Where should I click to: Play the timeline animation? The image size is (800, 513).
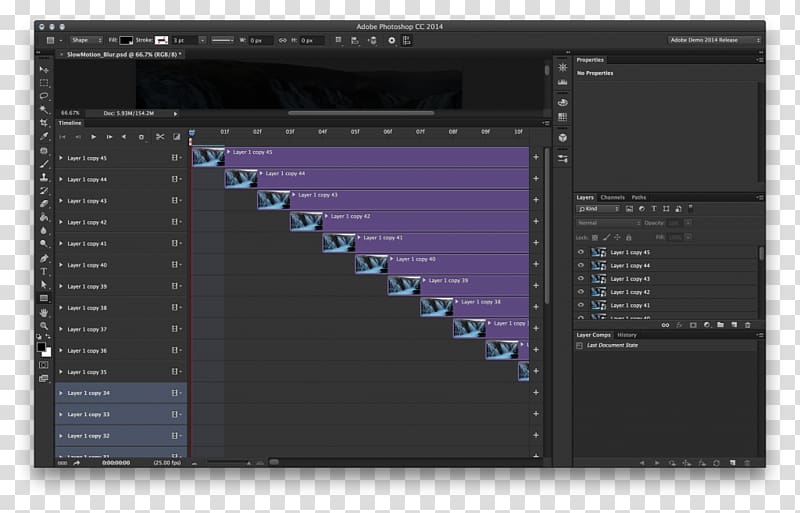[94, 136]
